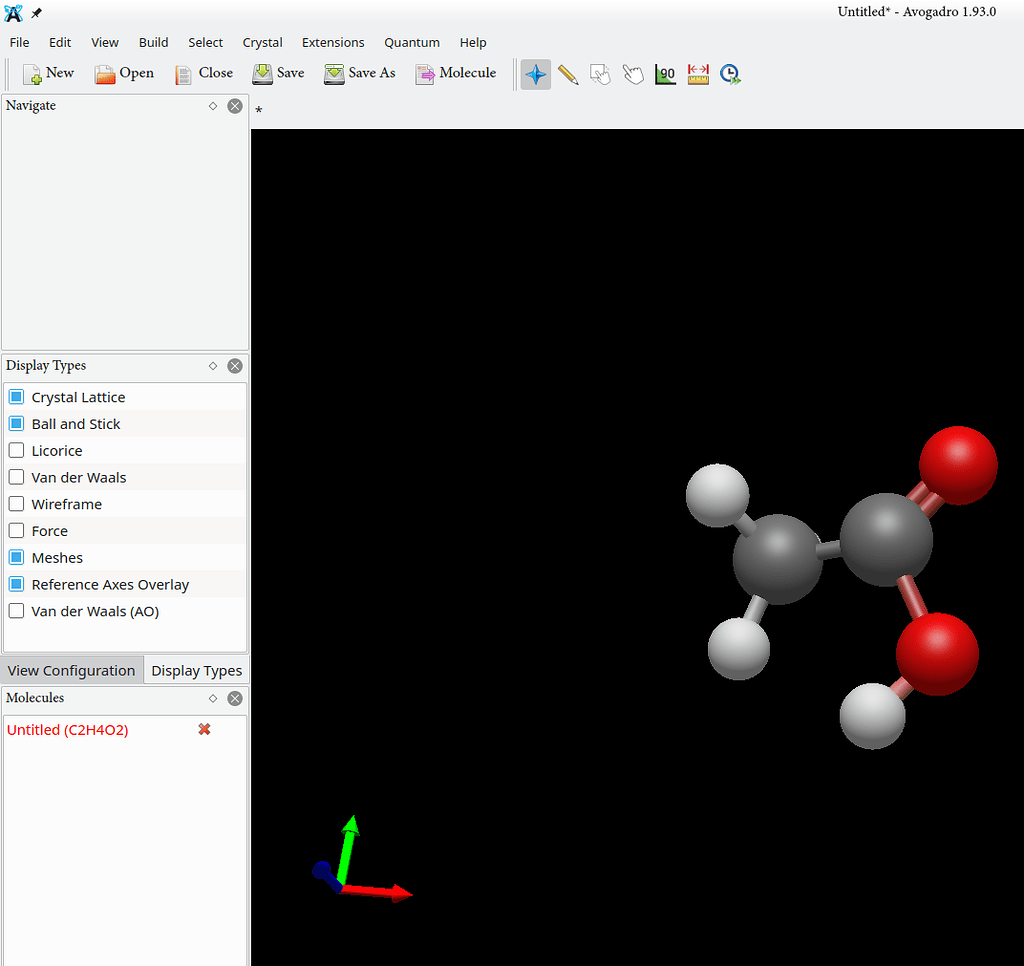Click the reference axes overlay in viewport
This screenshot has height=966, width=1024.
361,858
